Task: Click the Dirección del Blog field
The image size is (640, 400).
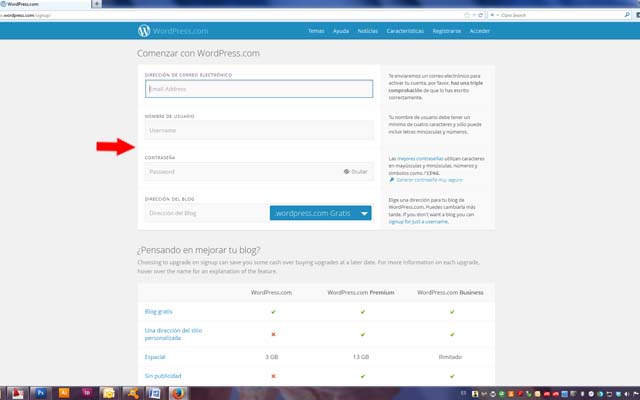Action: click(205, 213)
